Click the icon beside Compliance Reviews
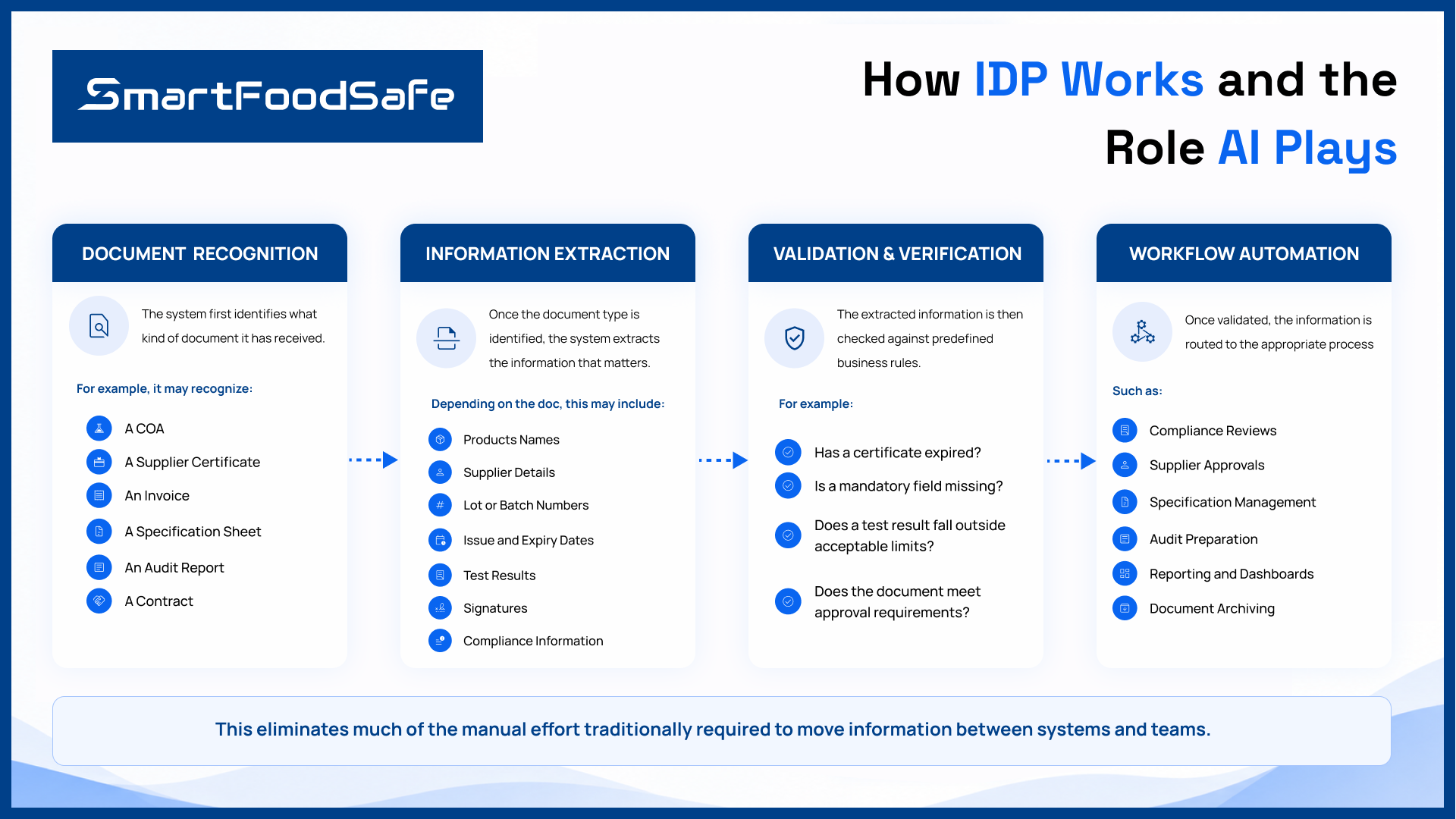Screen dimensions: 1456x819 pyautogui.click(x=1125, y=431)
